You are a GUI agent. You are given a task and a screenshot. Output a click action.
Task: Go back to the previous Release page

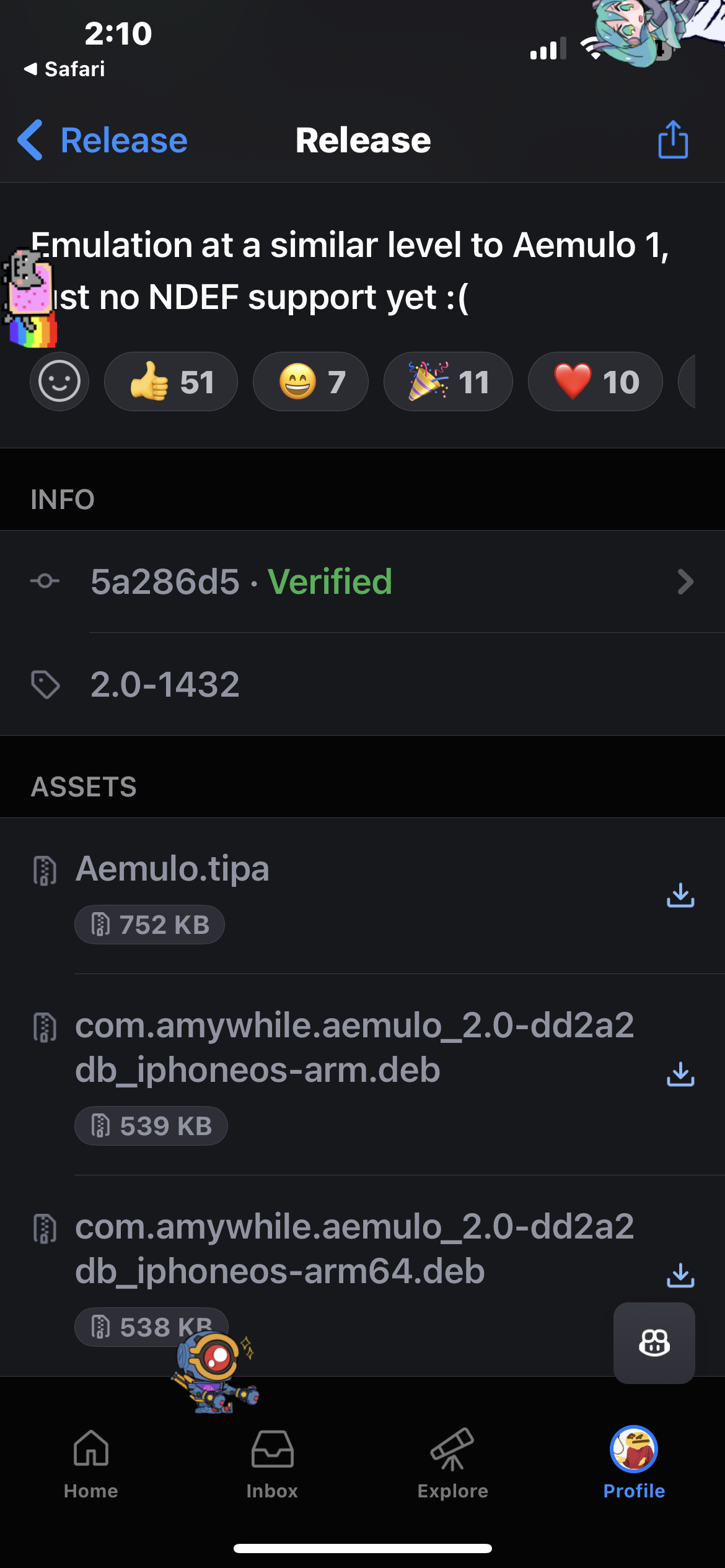103,140
